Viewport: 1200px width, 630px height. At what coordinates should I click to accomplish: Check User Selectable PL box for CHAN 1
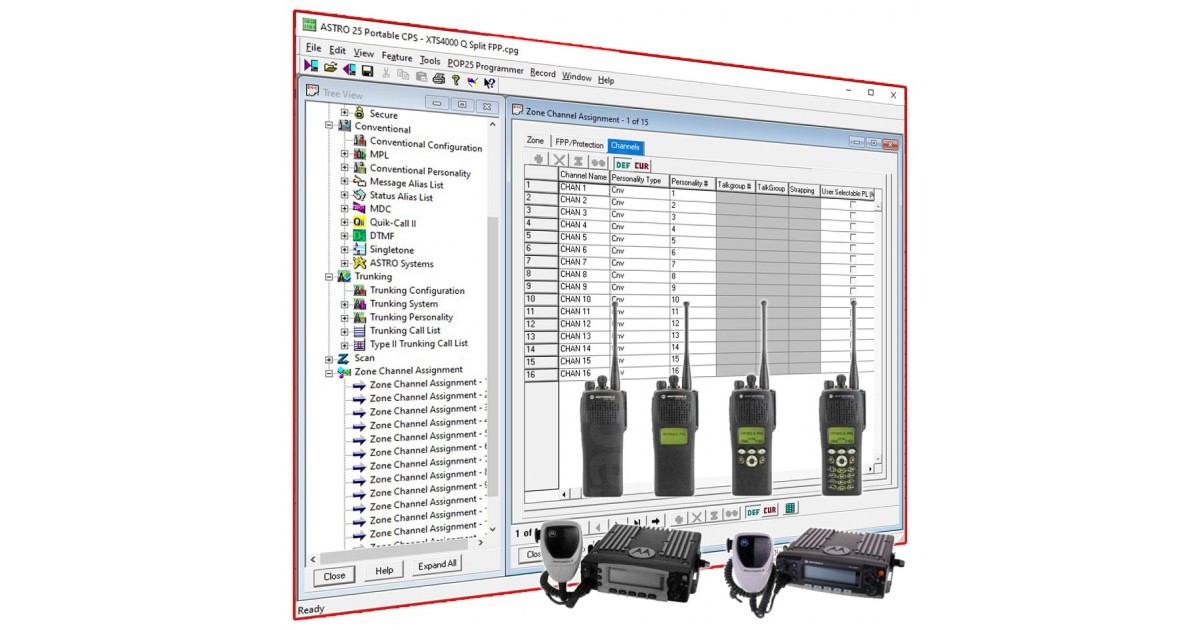[852, 204]
